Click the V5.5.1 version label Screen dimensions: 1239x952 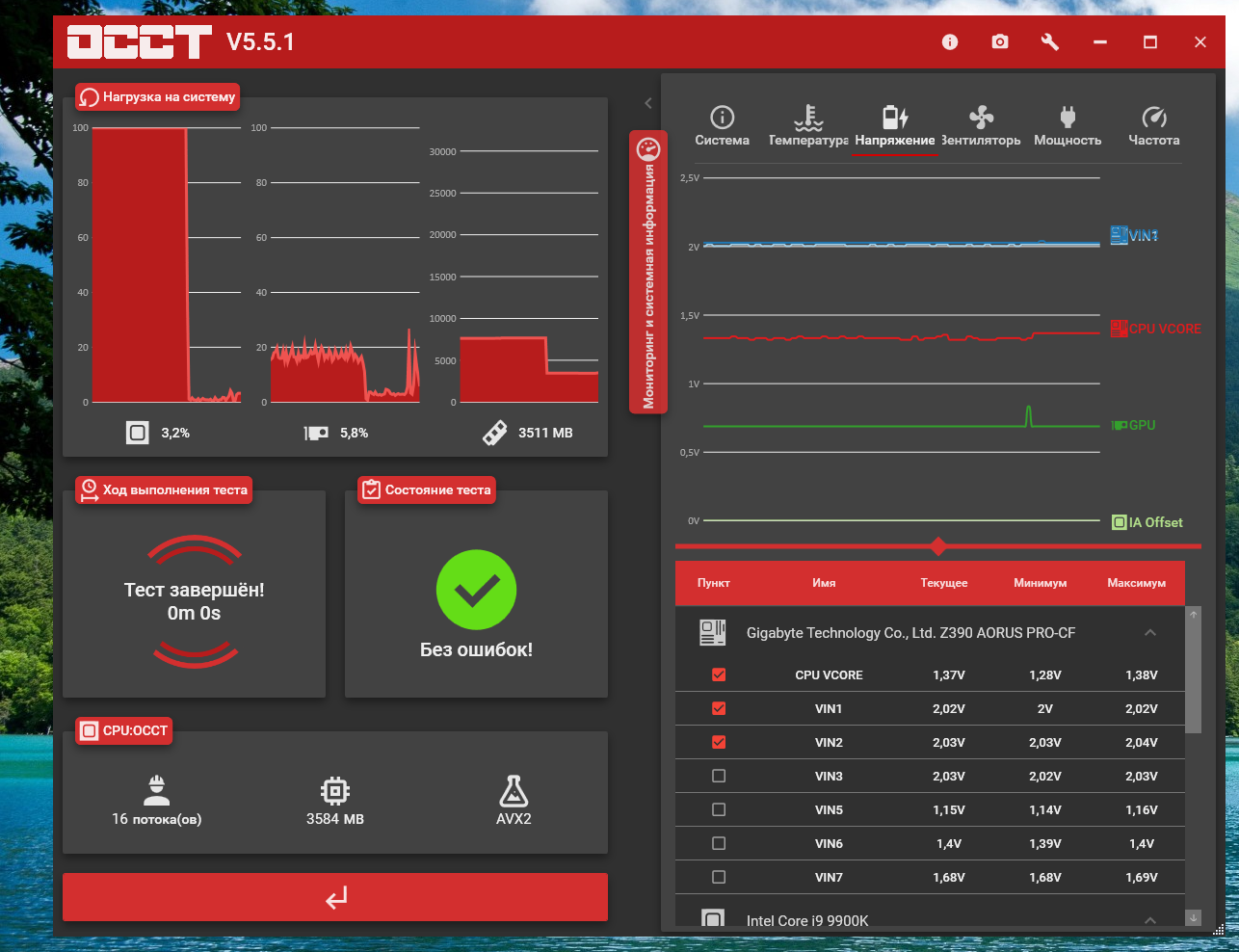[x=260, y=42]
